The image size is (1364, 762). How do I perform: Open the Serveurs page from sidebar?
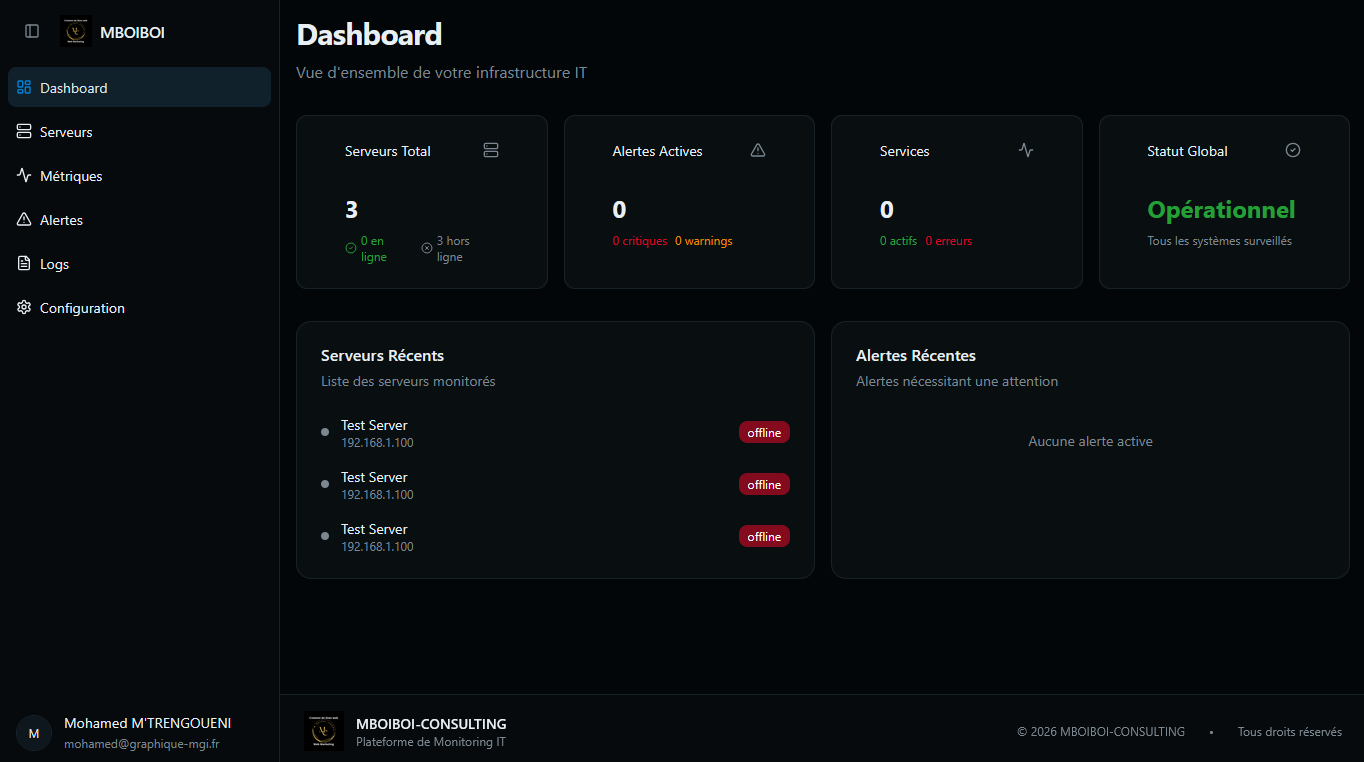[x=66, y=132]
